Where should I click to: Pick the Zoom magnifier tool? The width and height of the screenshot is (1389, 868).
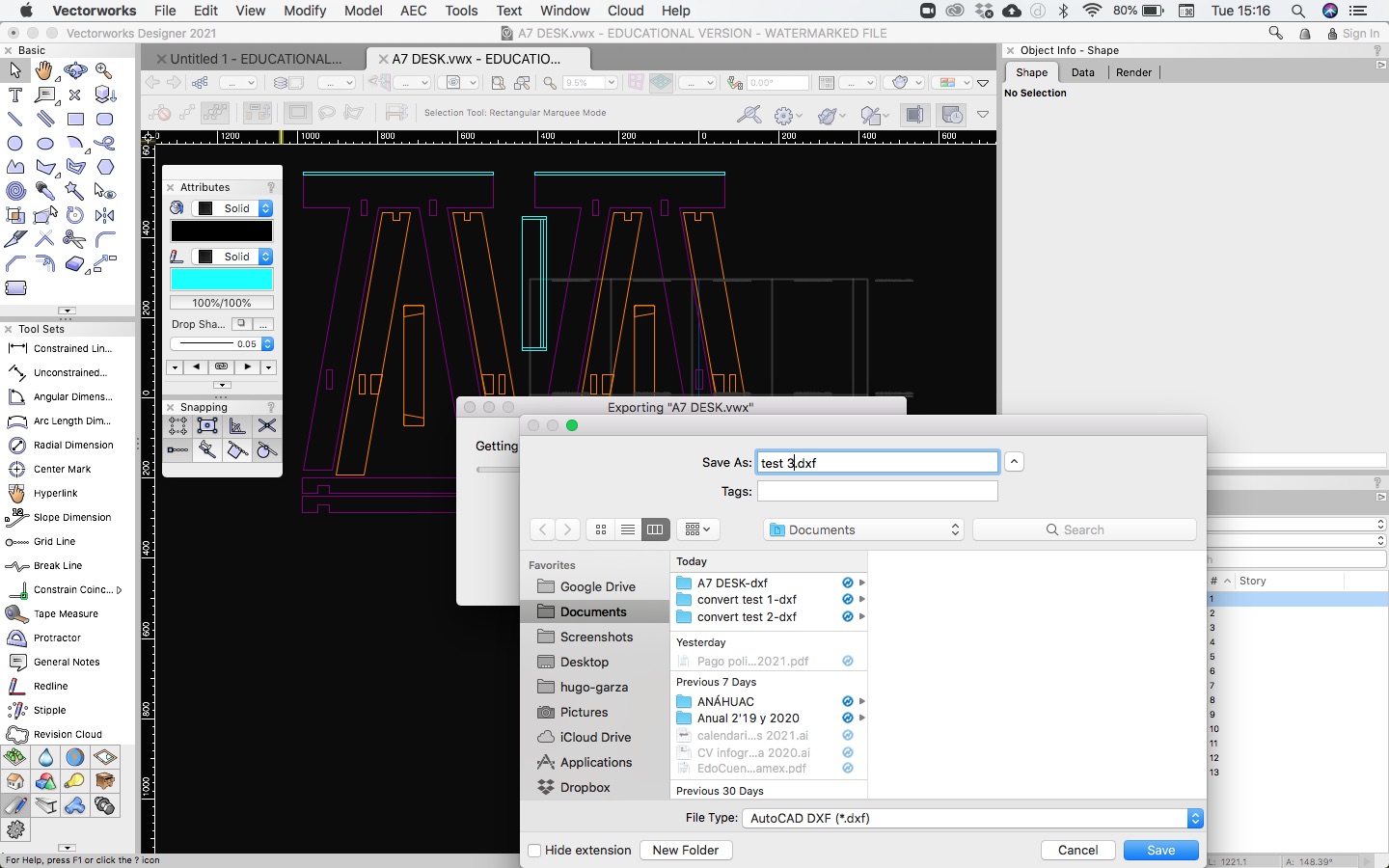coord(104,71)
